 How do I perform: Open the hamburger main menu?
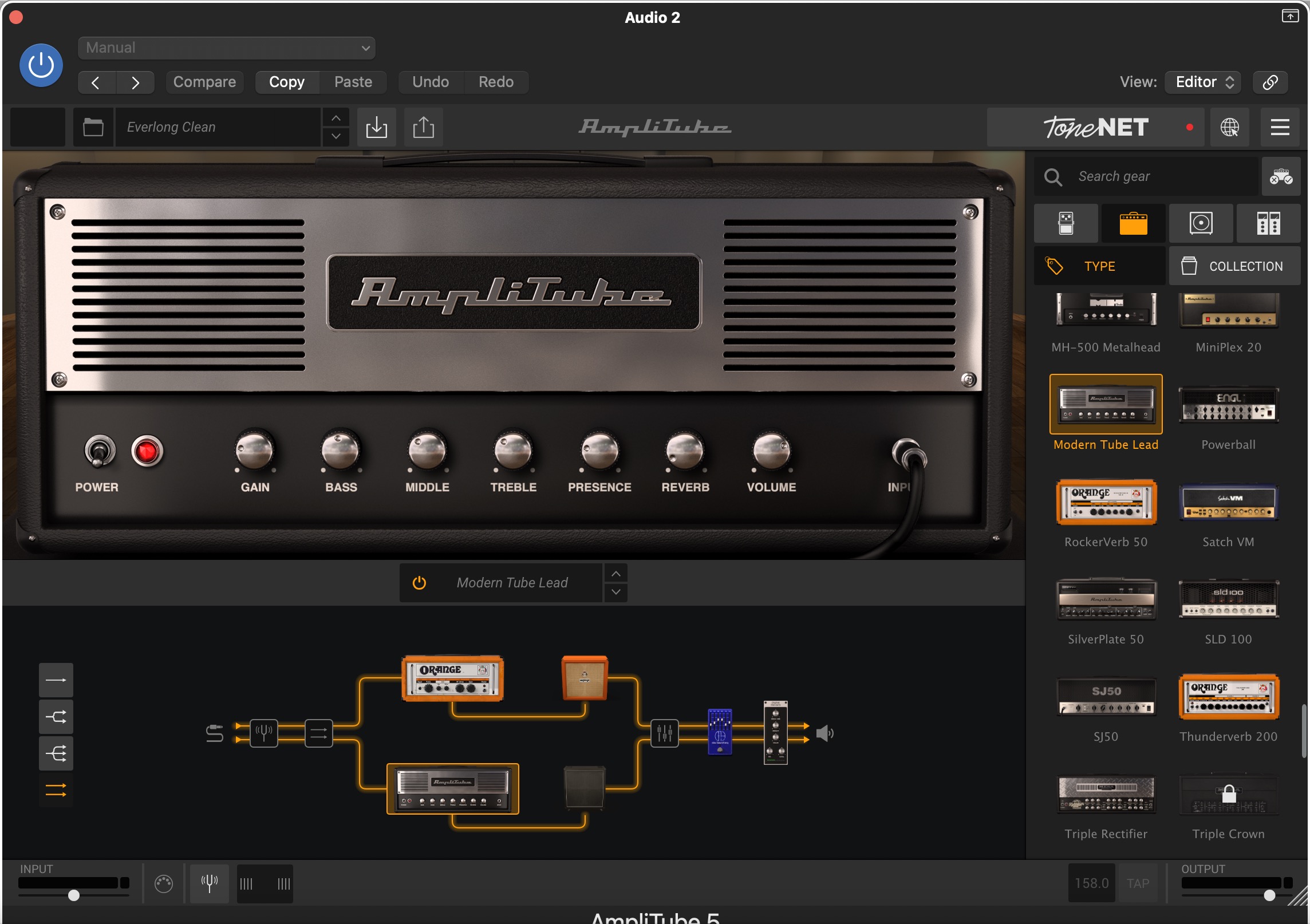1280,127
